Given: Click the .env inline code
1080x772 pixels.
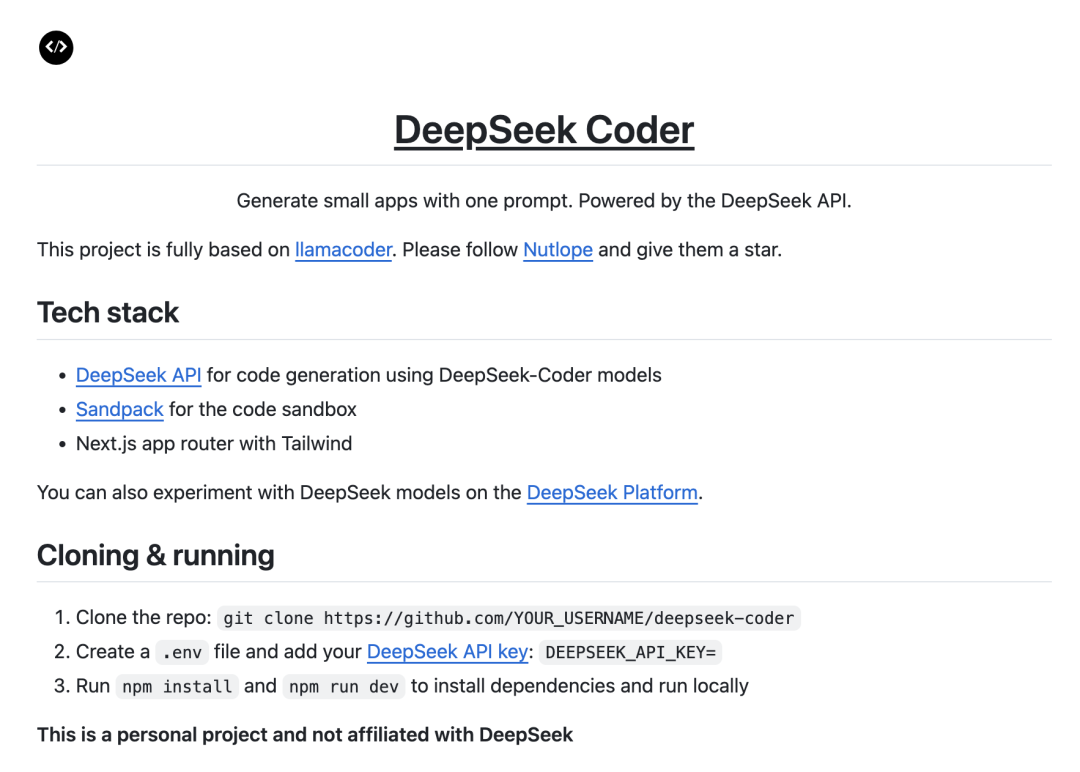Looking at the screenshot, I should [182, 652].
